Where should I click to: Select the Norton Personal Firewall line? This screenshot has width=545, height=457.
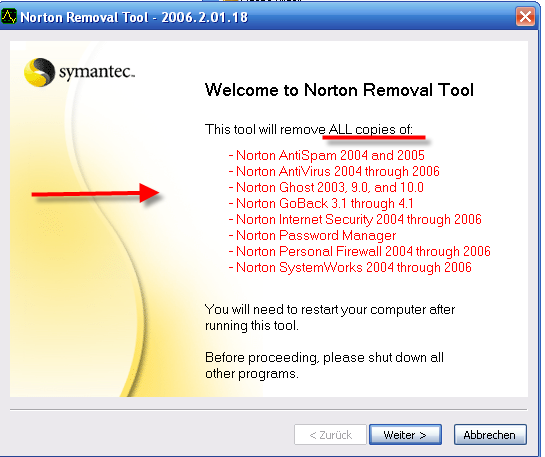coord(359,251)
